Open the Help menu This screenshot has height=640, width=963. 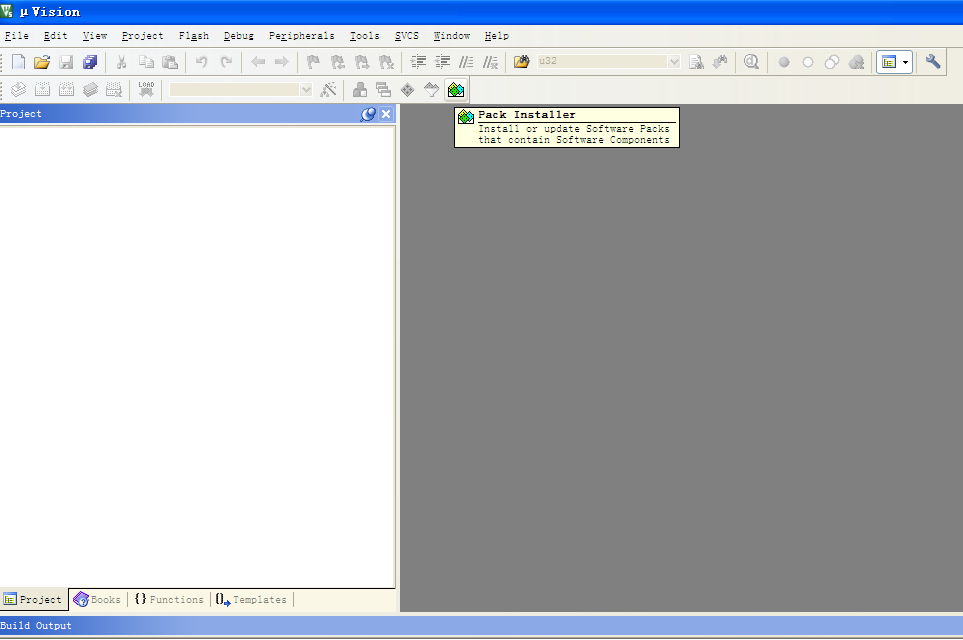496,36
